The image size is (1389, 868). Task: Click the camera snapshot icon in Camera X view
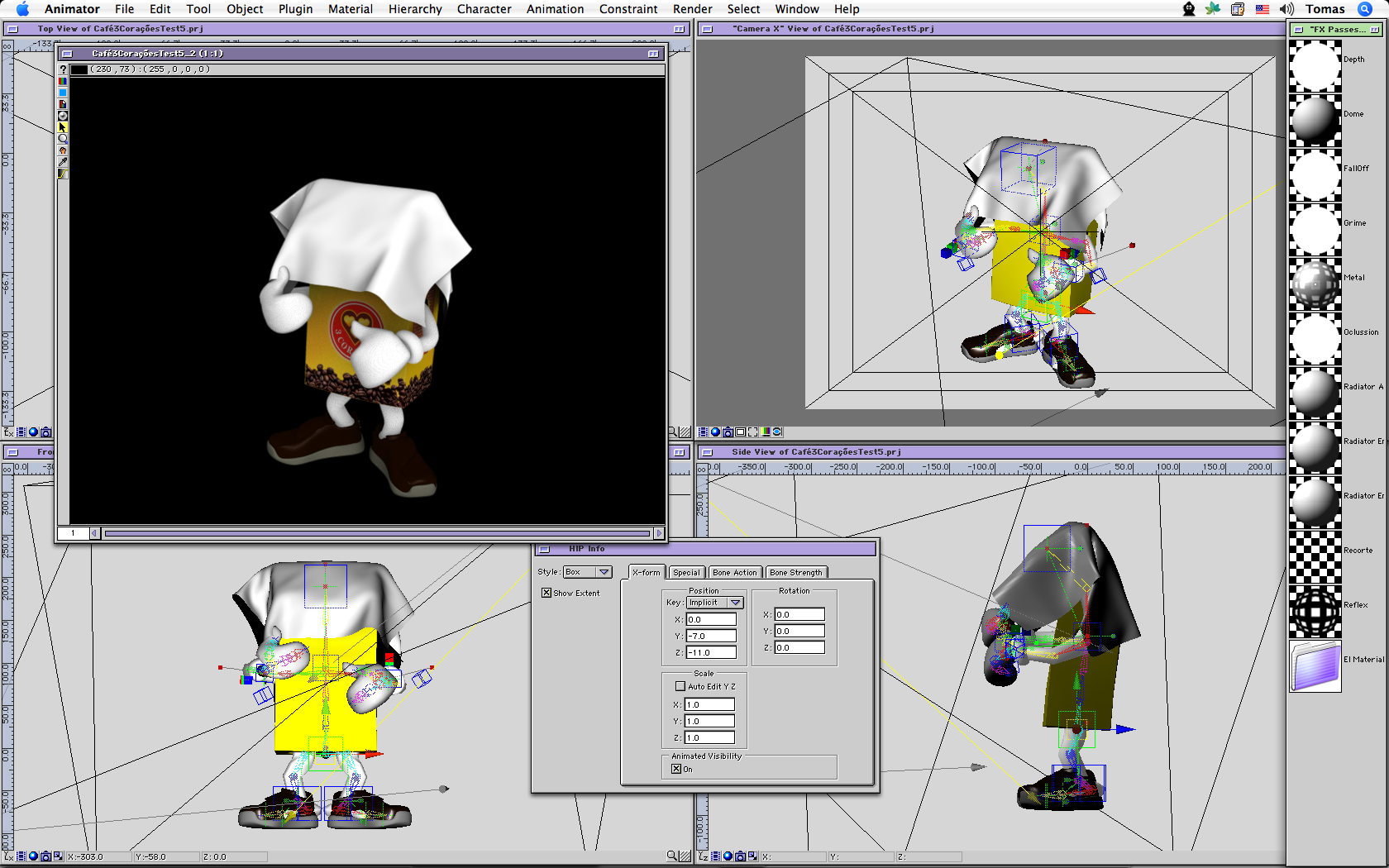(728, 432)
